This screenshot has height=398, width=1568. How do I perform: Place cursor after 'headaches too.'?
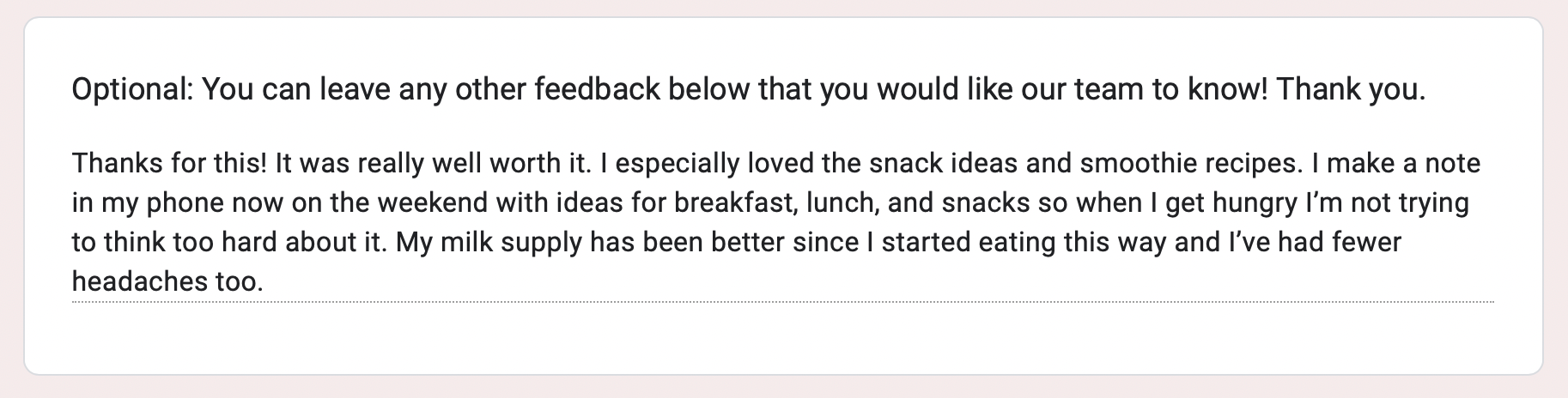pyautogui.click(x=264, y=280)
